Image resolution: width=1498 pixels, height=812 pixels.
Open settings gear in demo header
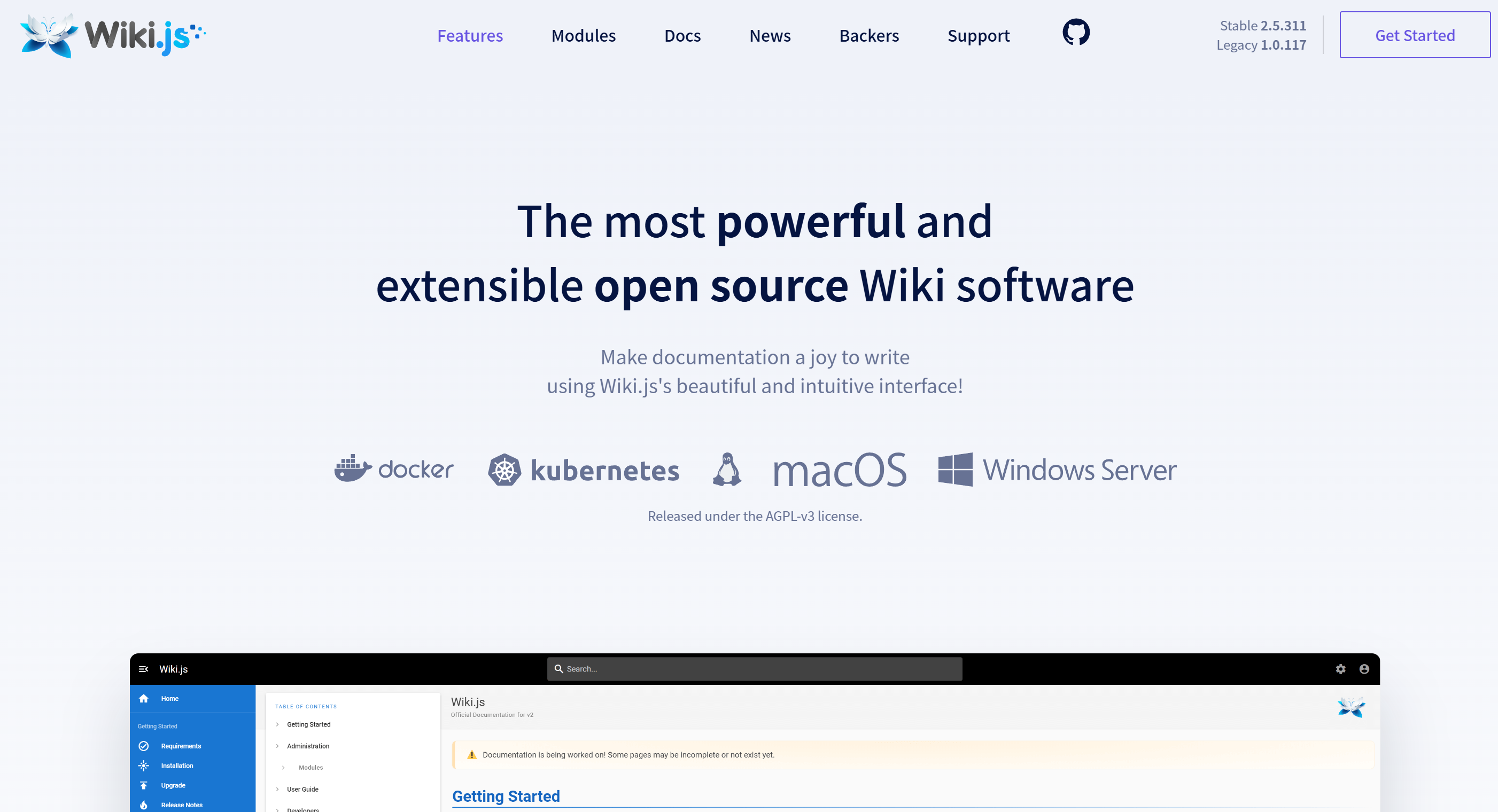click(x=1340, y=669)
